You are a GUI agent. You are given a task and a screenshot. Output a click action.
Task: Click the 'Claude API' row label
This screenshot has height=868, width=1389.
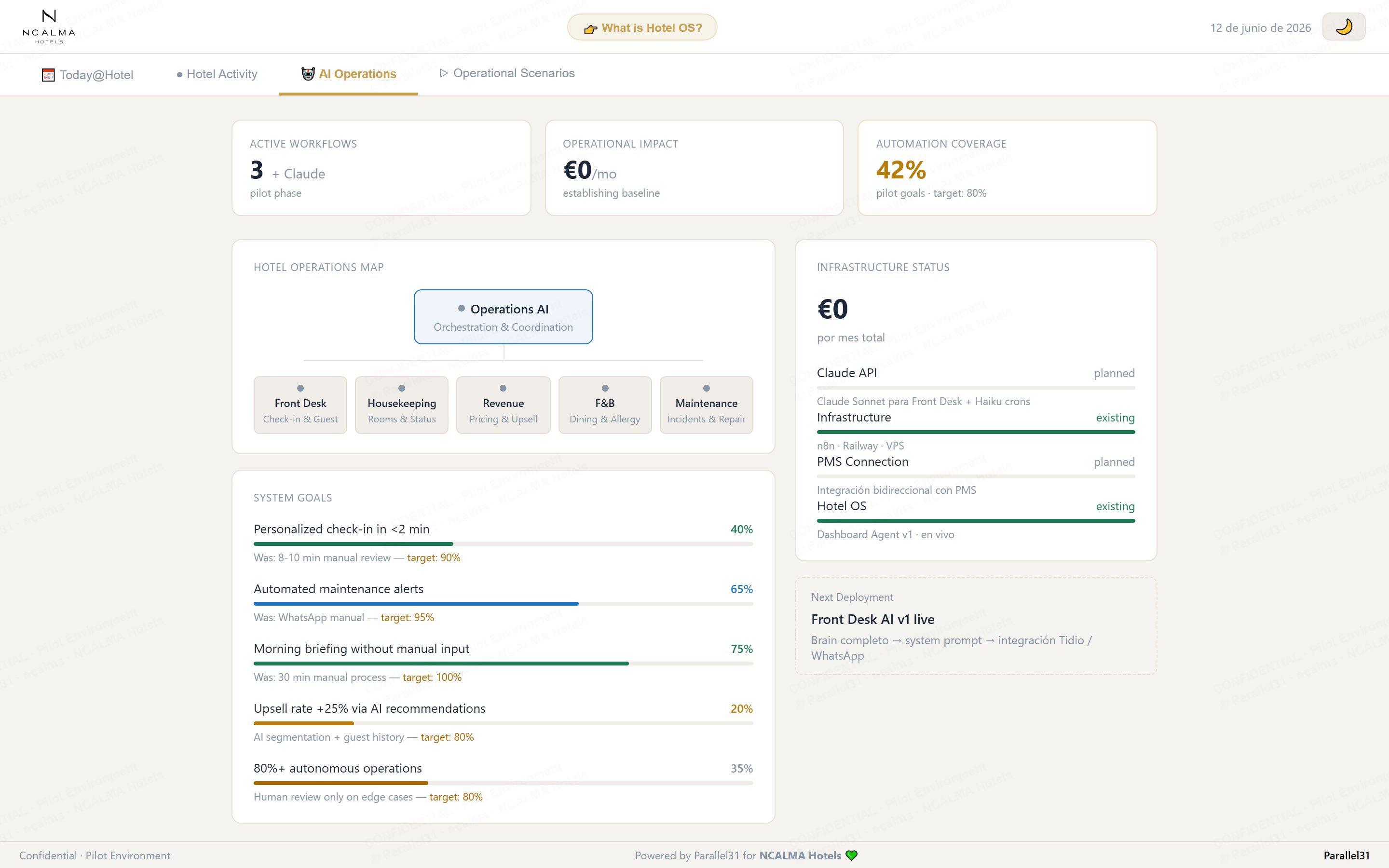point(846,373)
